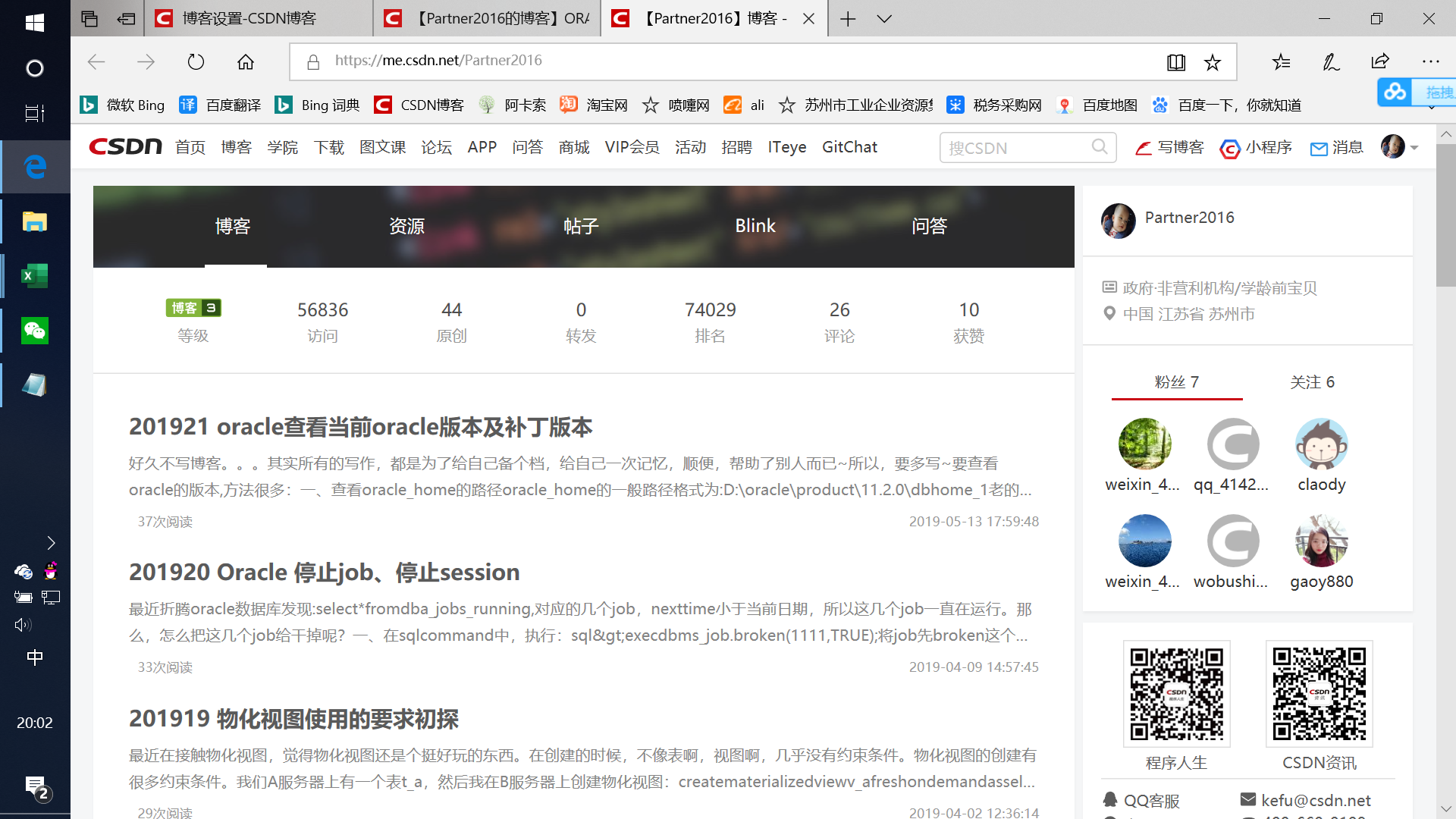Toggle reading view in the address bar
The height and width of the screenshot is (819, 1456).
pos(1175,62)
